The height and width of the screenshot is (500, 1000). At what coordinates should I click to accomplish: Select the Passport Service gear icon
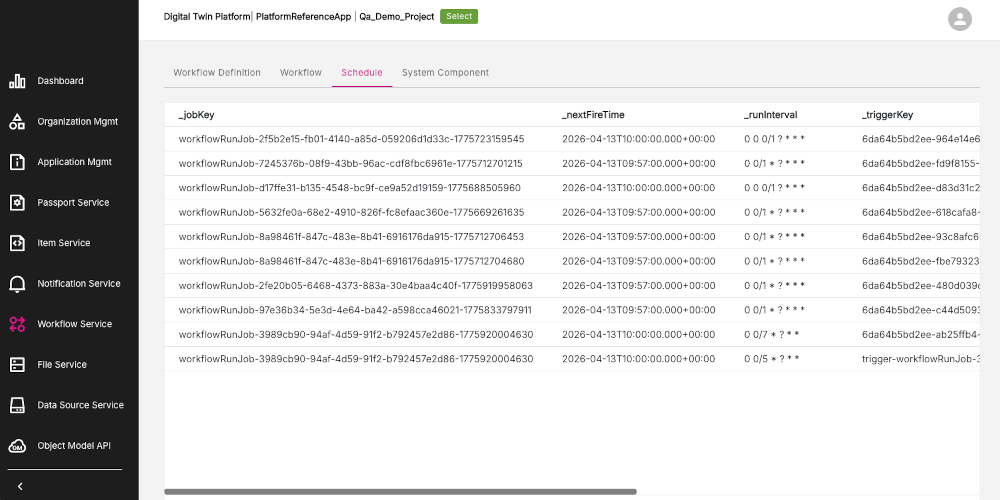pos(17,203)
